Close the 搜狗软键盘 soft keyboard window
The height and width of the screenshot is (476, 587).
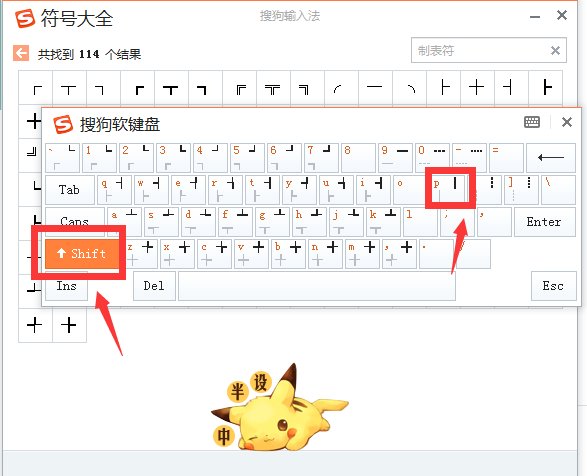pos(567,122)
